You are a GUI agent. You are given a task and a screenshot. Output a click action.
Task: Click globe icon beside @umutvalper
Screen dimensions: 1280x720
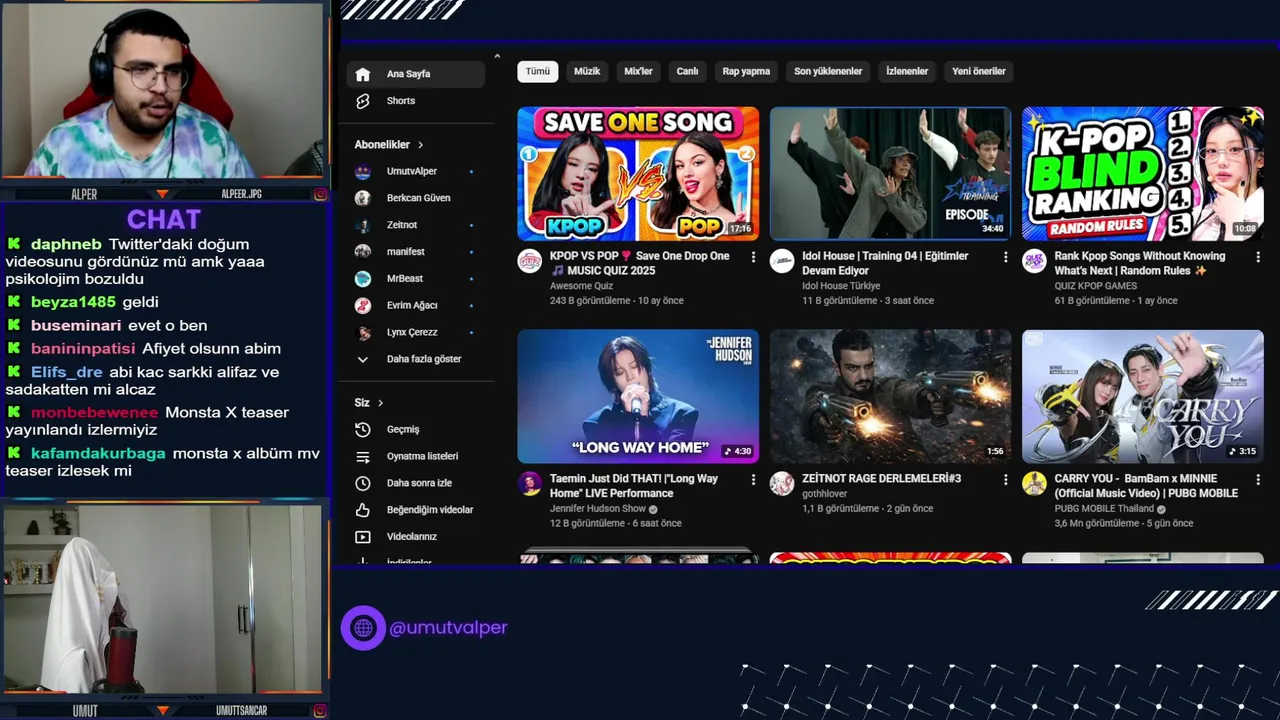click(363, 628)
